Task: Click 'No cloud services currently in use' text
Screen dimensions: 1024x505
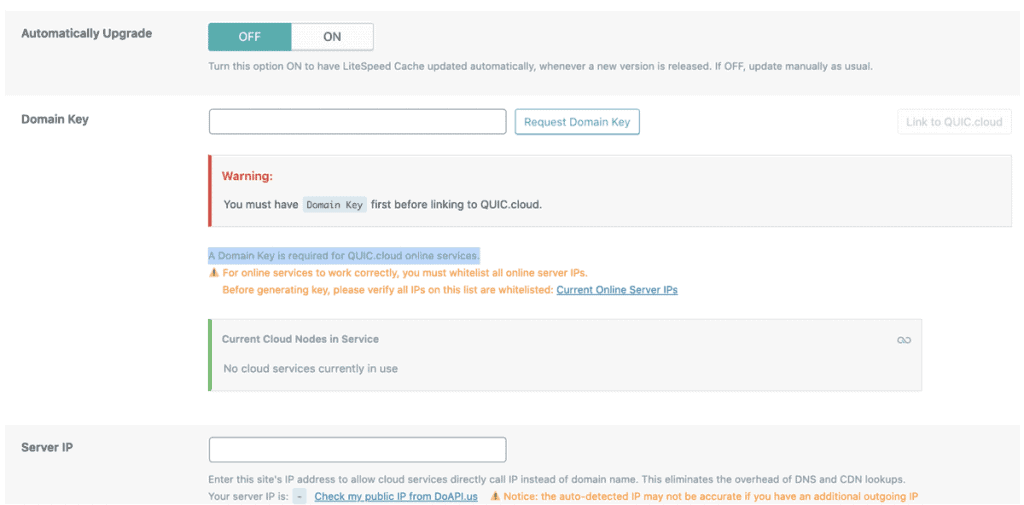Action: 310,368
